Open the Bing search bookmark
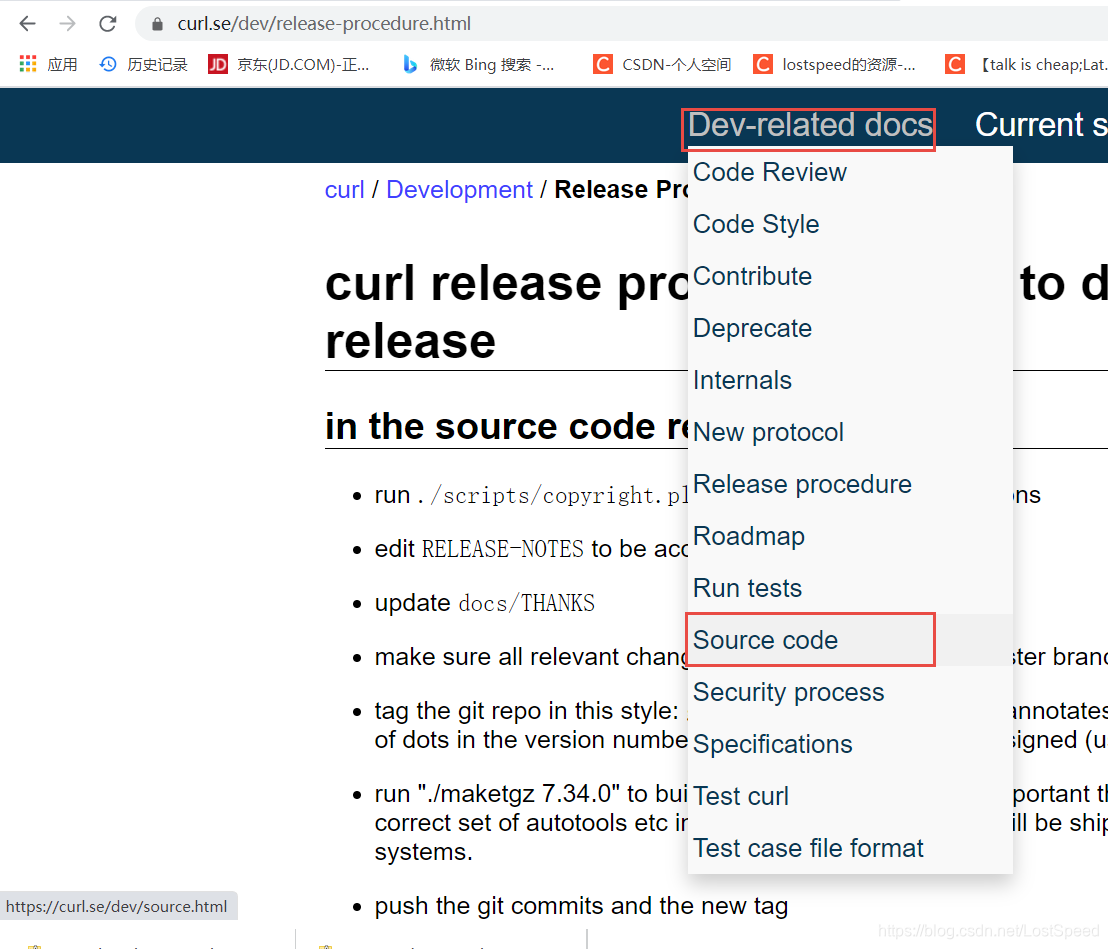 478,64
